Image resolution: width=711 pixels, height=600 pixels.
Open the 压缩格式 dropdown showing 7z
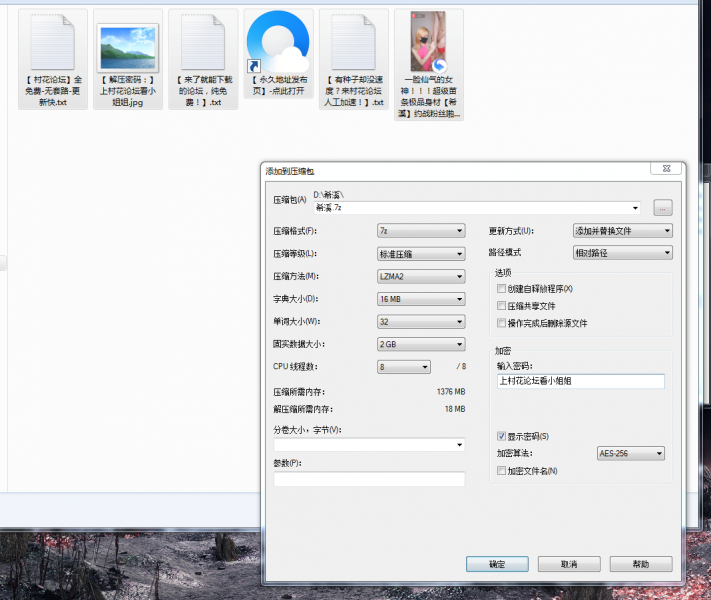point(421,231)
